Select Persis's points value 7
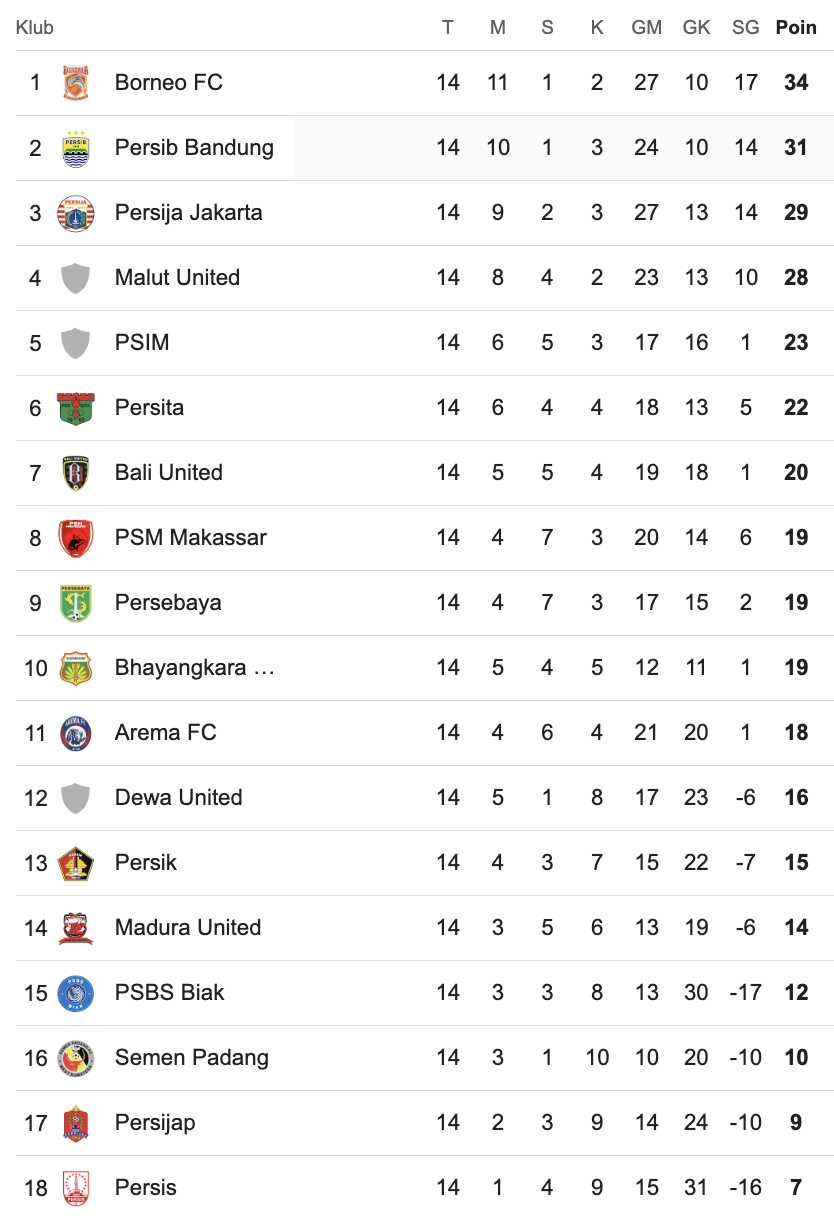 pos(796,1188)
